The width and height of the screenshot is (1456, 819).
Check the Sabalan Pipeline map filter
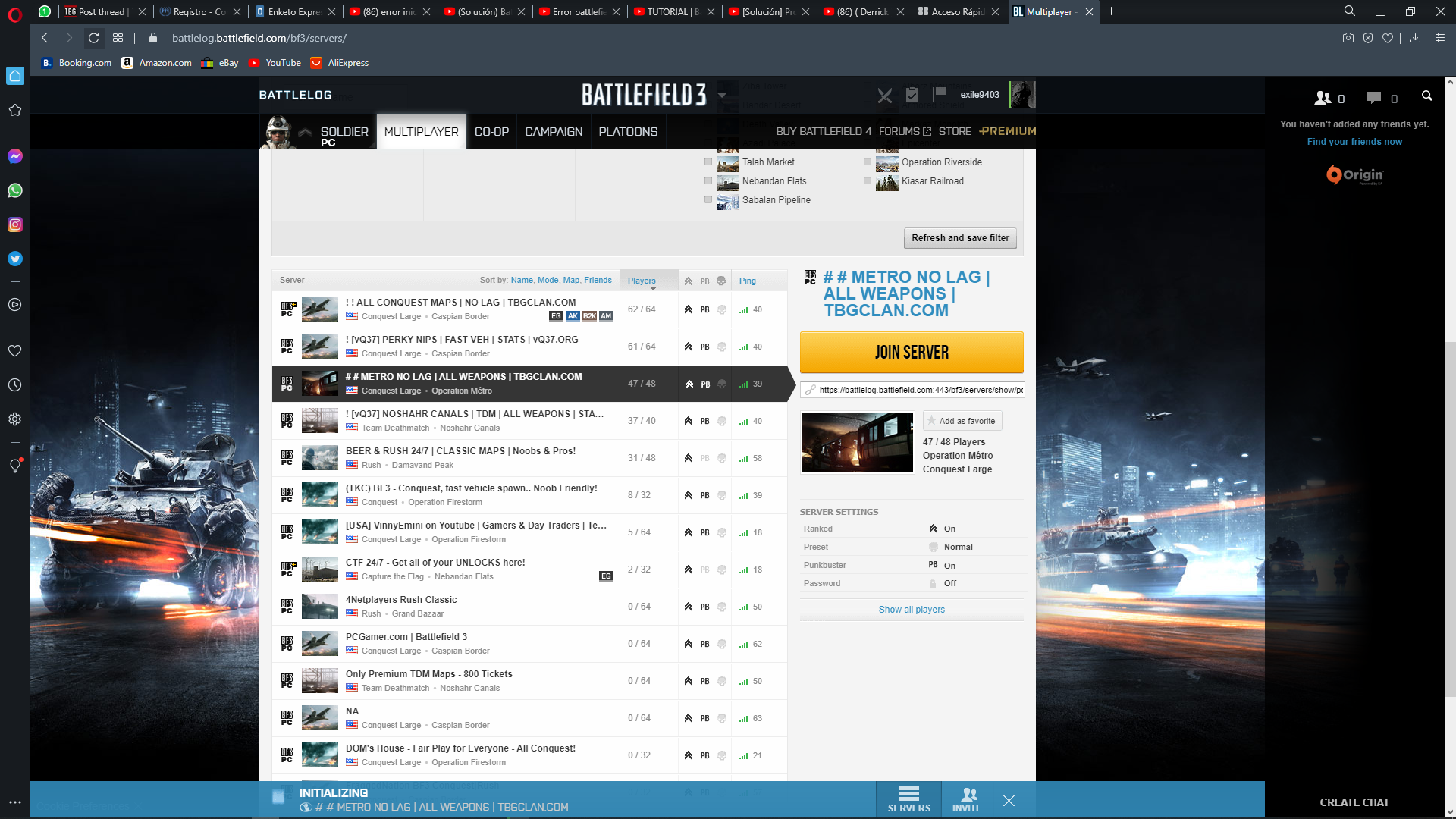pos(708,199)
